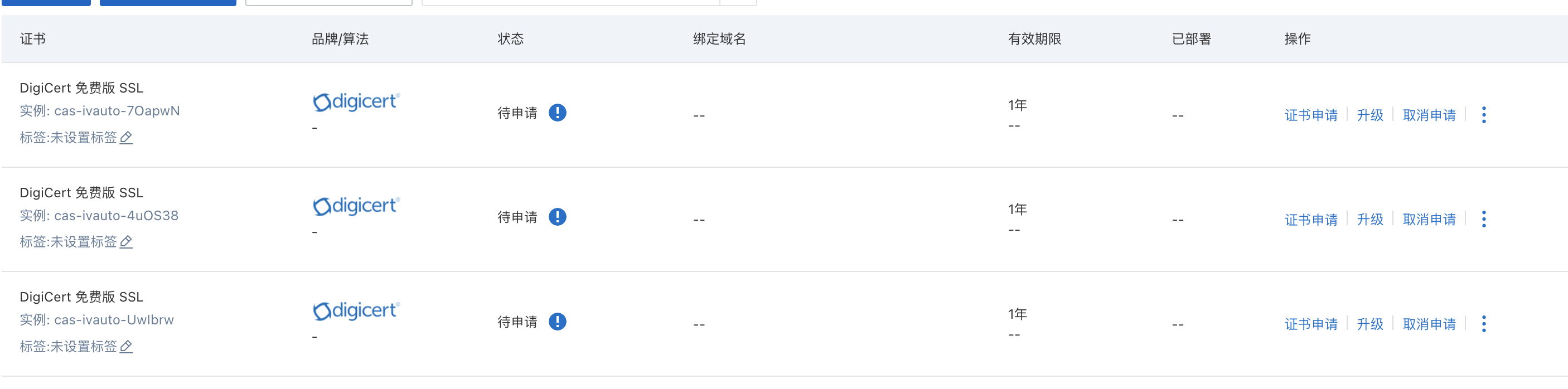Click 取消申请 for cas-ivauto-UwIbrw
This screenshot has width=1568, height=389.
coord(1429,324)
